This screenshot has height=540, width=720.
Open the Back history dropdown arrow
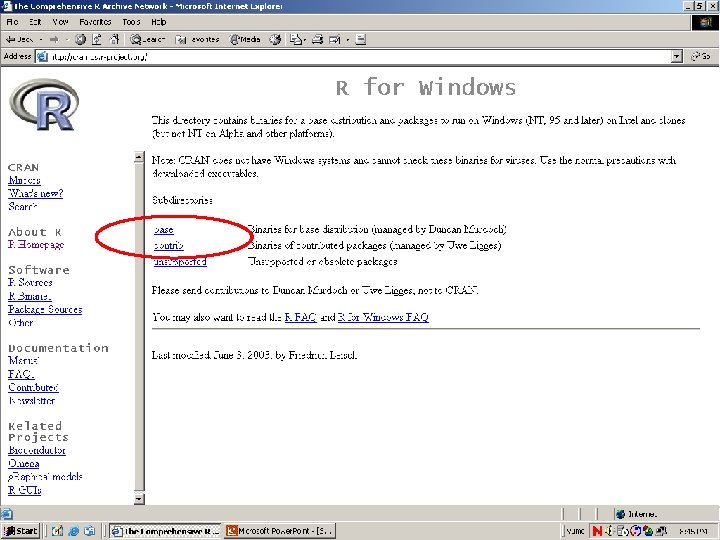click(40, 39)
